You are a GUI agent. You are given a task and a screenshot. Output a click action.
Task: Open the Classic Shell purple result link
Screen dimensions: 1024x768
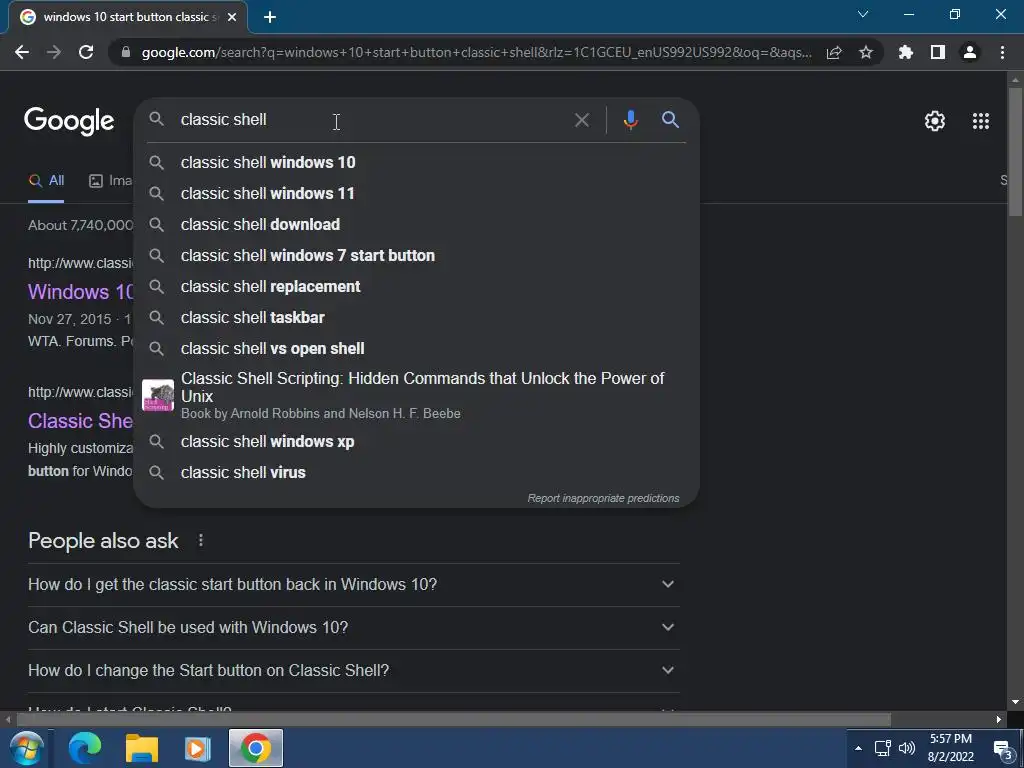coord(81,421)
